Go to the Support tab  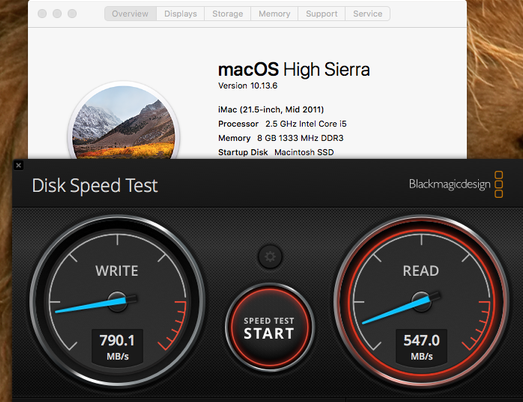point(322,14)
